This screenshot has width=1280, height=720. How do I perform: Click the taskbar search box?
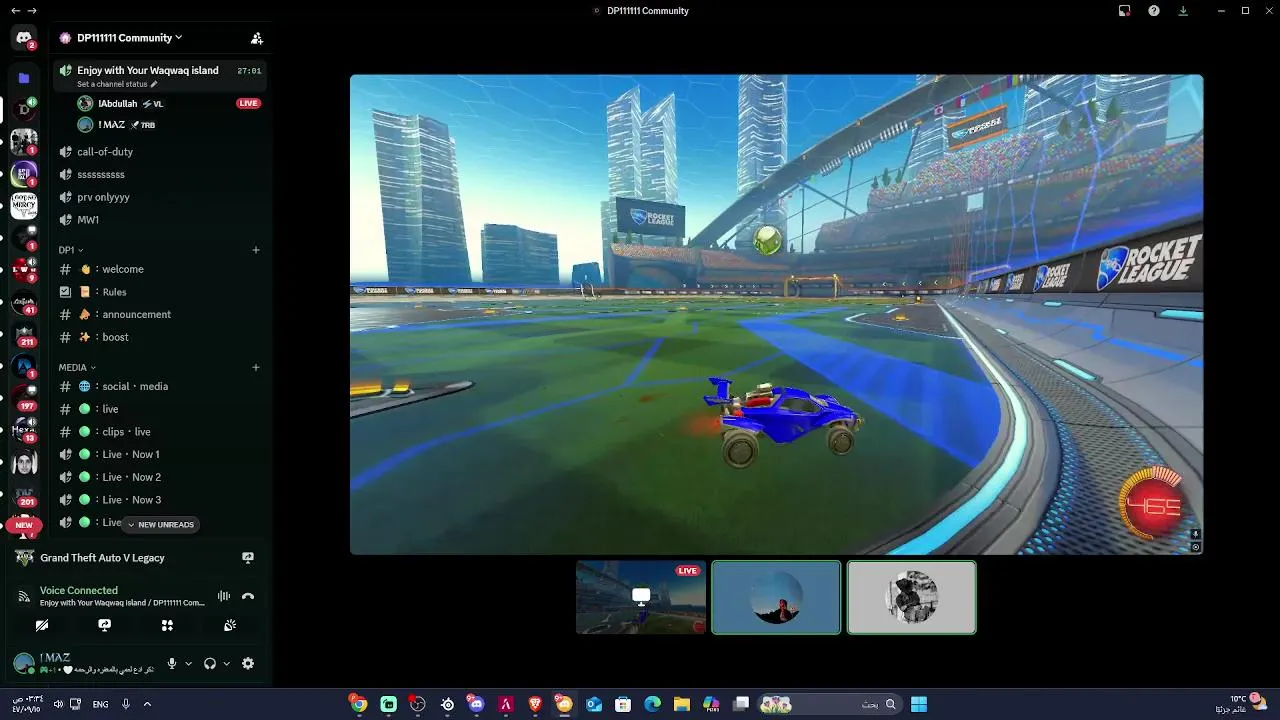tap(830, 704)
